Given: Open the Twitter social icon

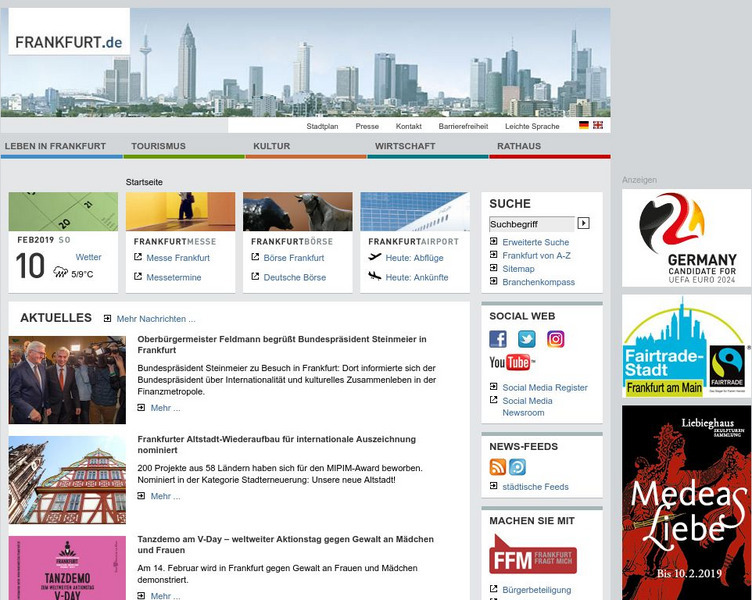Looking at the screenshot, I should [x=527, y=339].
